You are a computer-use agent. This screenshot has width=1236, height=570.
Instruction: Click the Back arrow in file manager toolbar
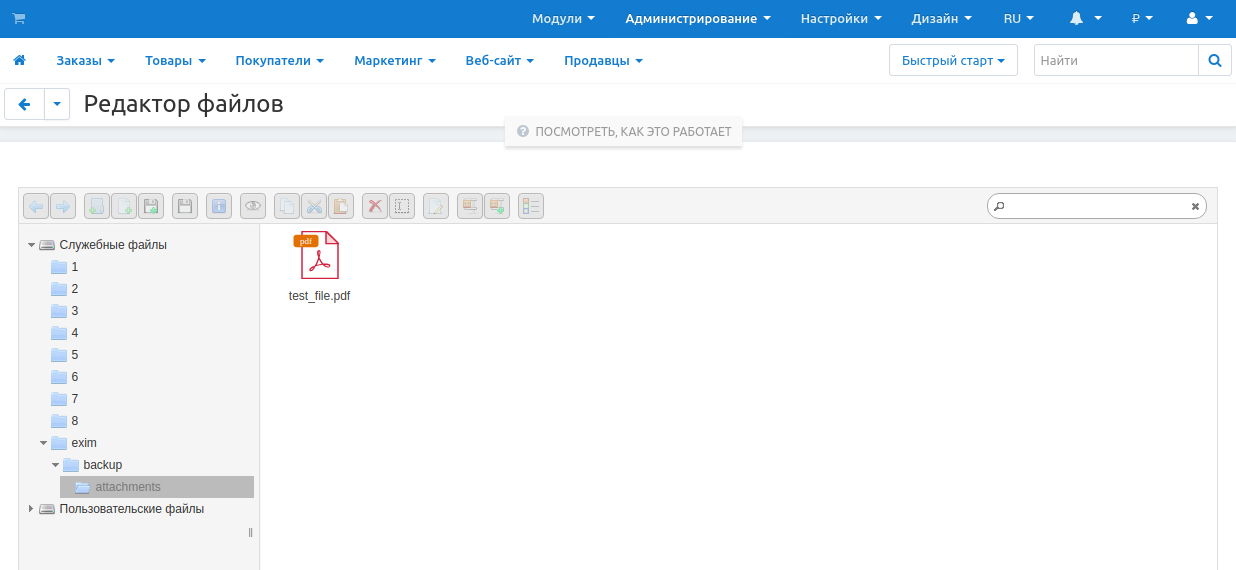point(36,206)
